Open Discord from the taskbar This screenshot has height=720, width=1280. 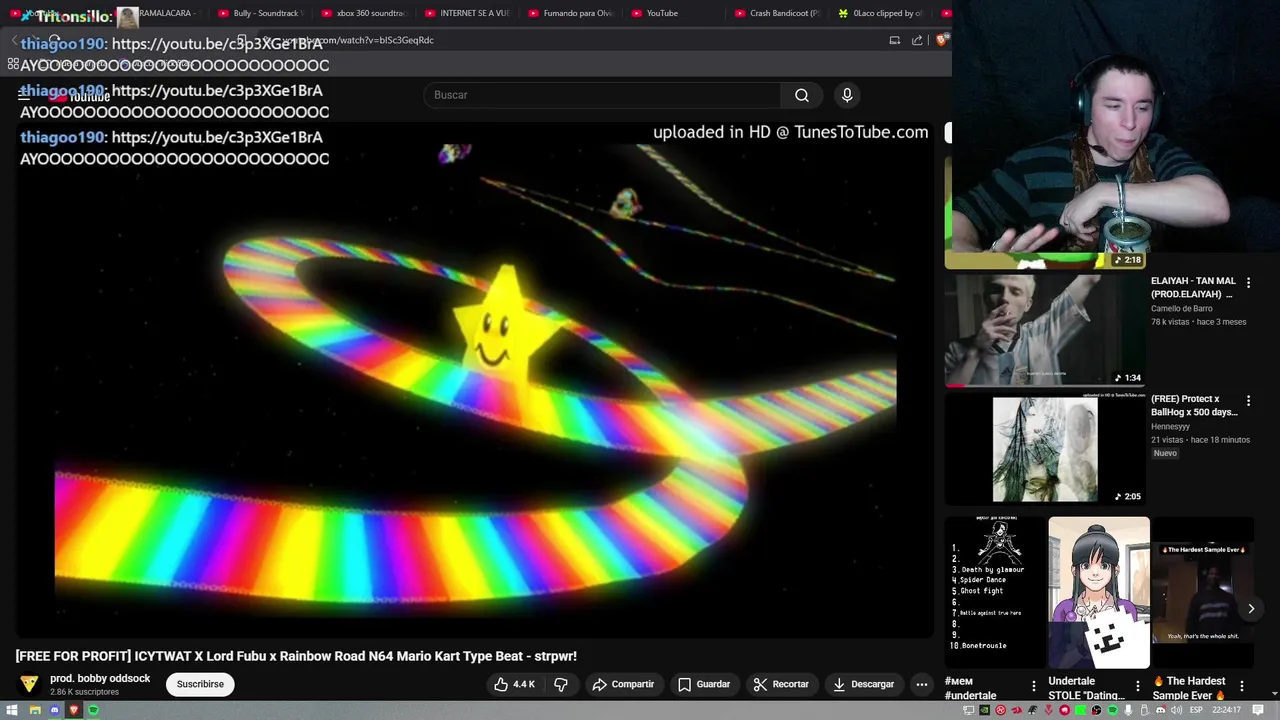pos(54,710)
